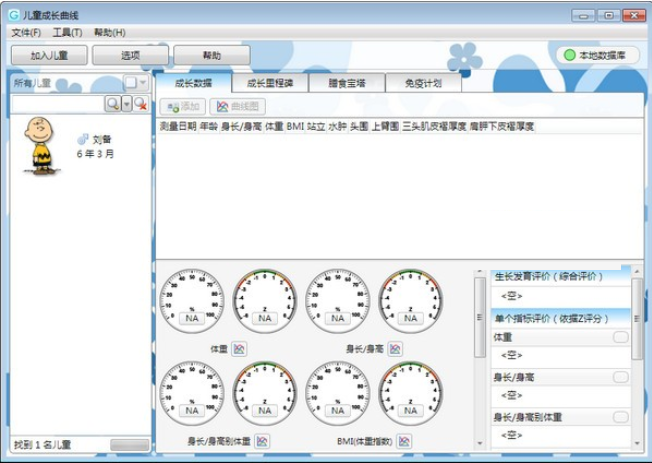This screenshot has height=463, width=652.
Task: Click the 选项 button
Action: click(130, 55)
